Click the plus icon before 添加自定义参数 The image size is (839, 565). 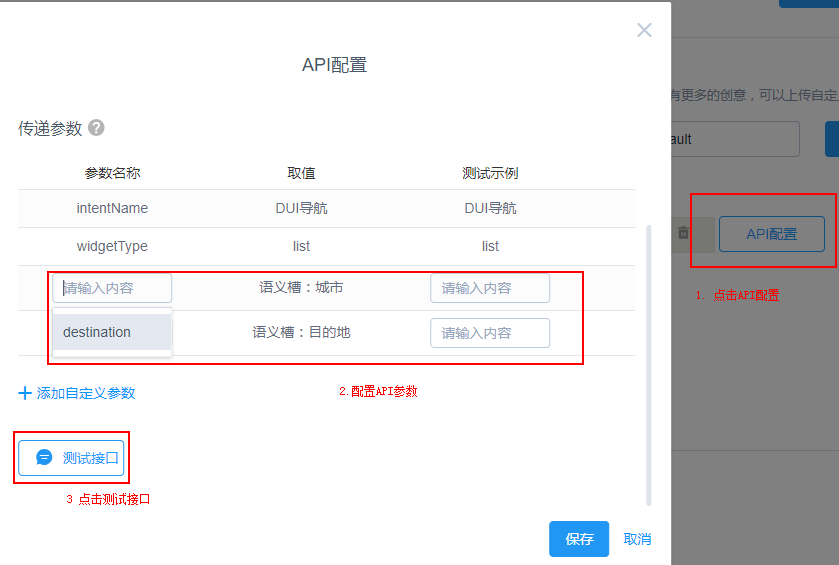point(25,393)
